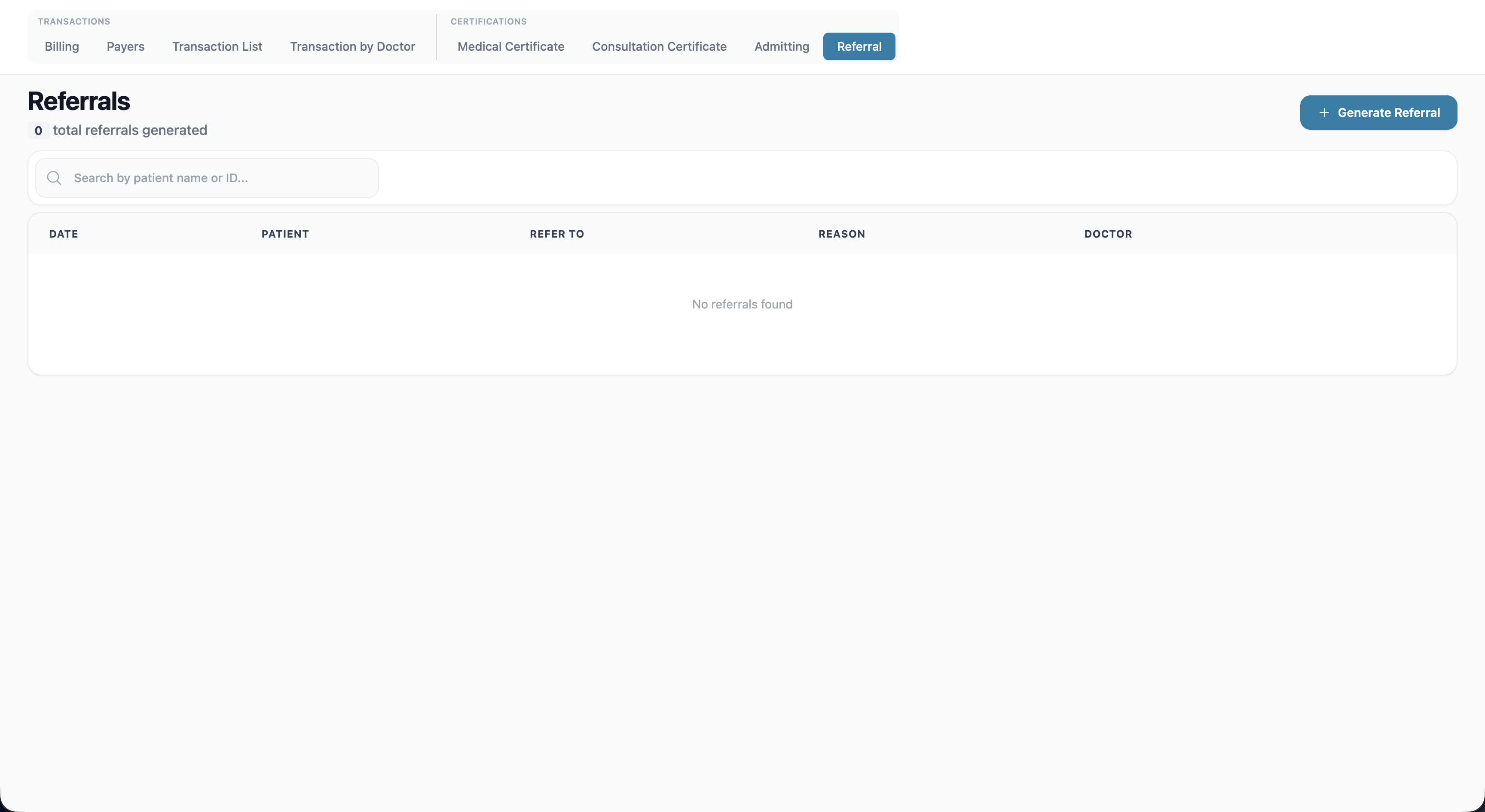1485x812 pixels.
Task: Click the plus icon in Generate Referral
Action: pos(1324,113)
